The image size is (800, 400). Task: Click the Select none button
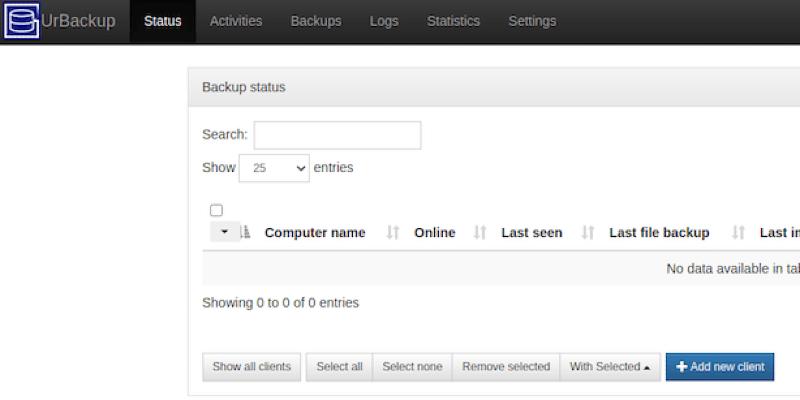(412, 367)
